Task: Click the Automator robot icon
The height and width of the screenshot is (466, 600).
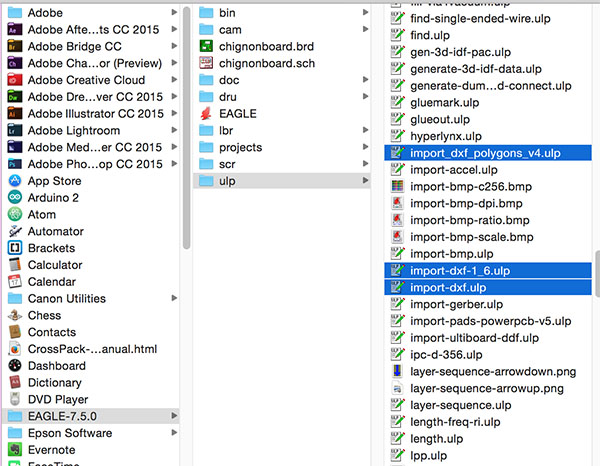Action: click(x=15, y=231)
